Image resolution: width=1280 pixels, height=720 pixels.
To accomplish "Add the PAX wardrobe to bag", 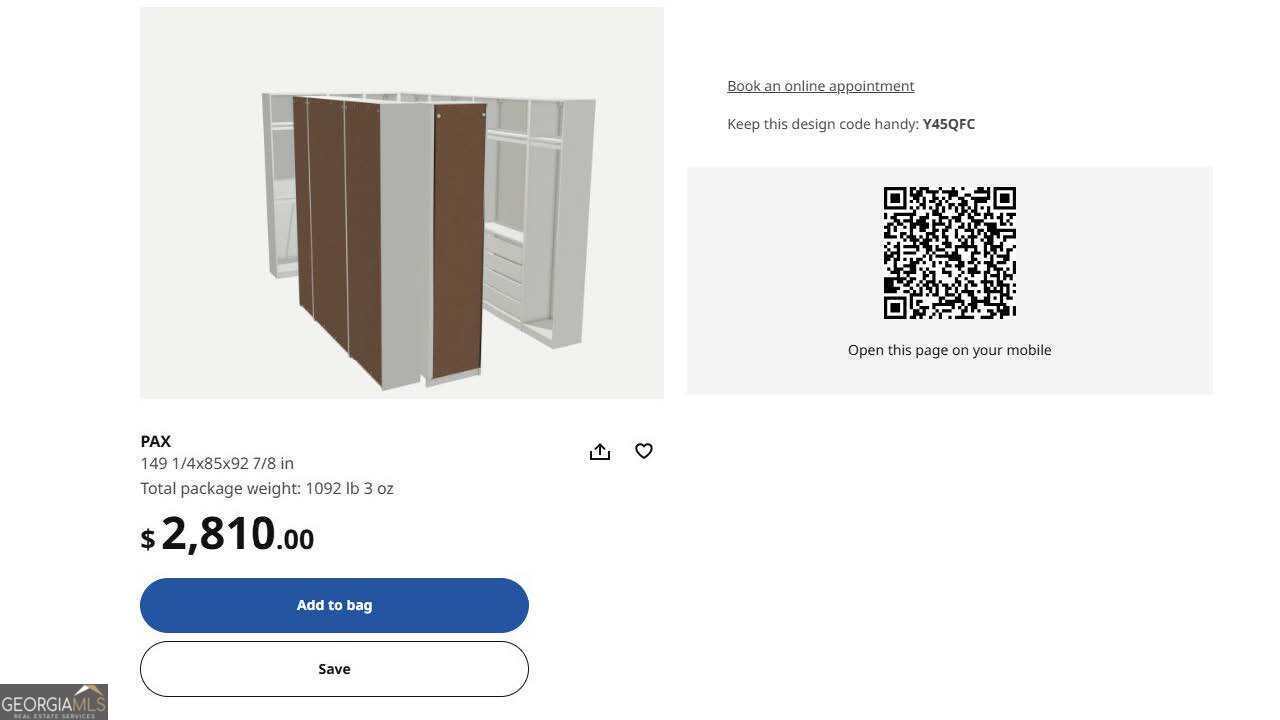I will 334,605.
